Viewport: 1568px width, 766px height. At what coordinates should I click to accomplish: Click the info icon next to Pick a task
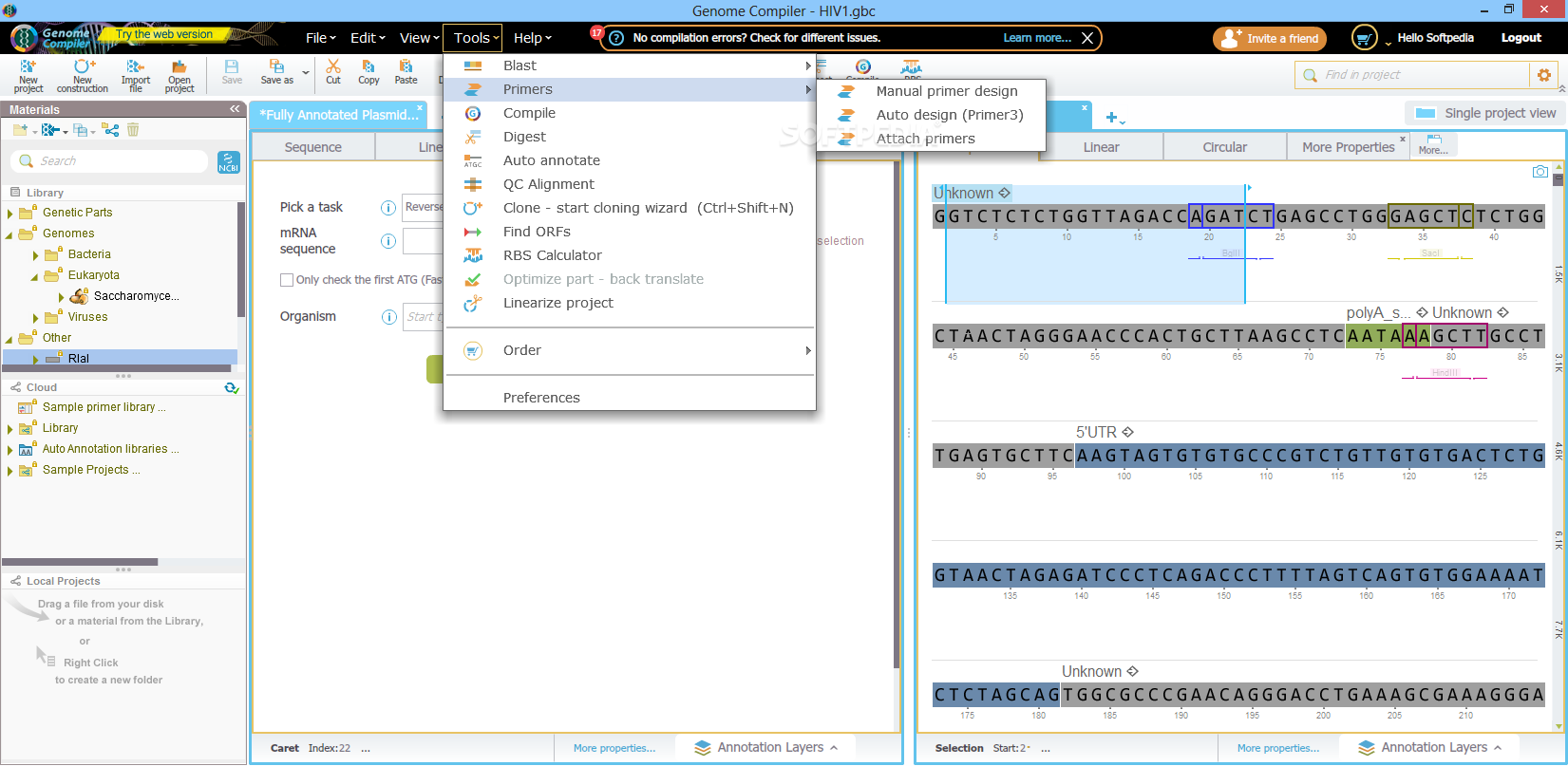[x=388, y=208]
